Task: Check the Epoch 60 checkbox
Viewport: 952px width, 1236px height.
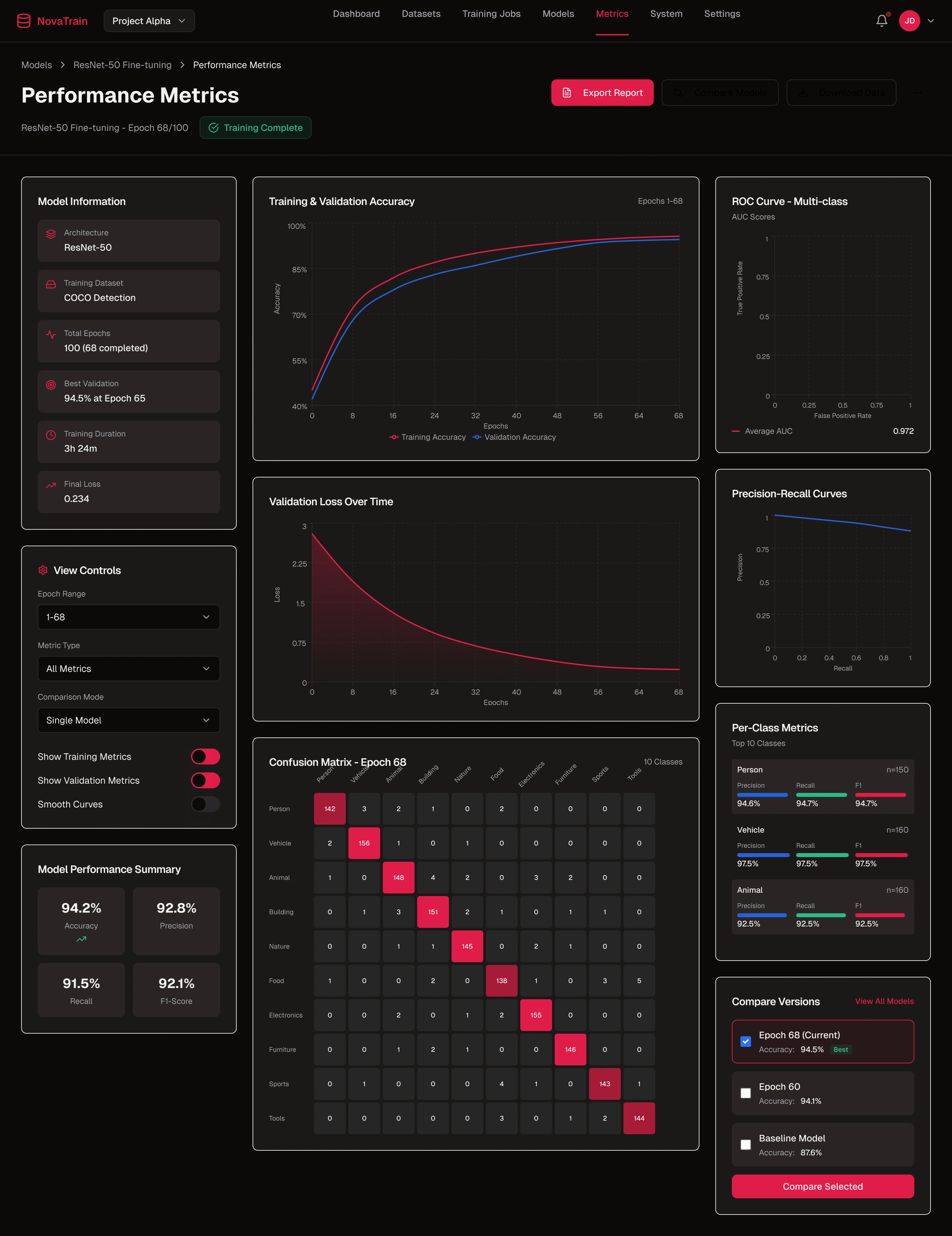Action: click(x=745, y=1093)
